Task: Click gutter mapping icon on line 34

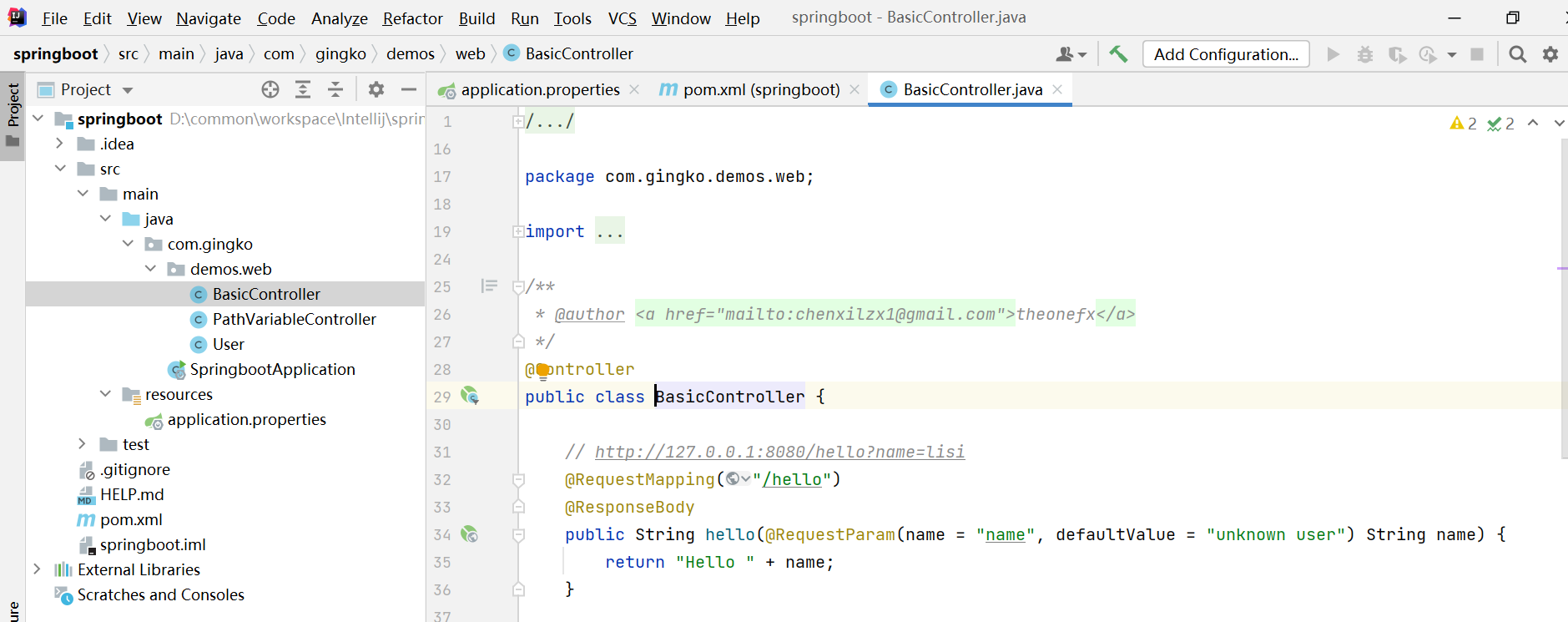Action: tap(470, 534)
